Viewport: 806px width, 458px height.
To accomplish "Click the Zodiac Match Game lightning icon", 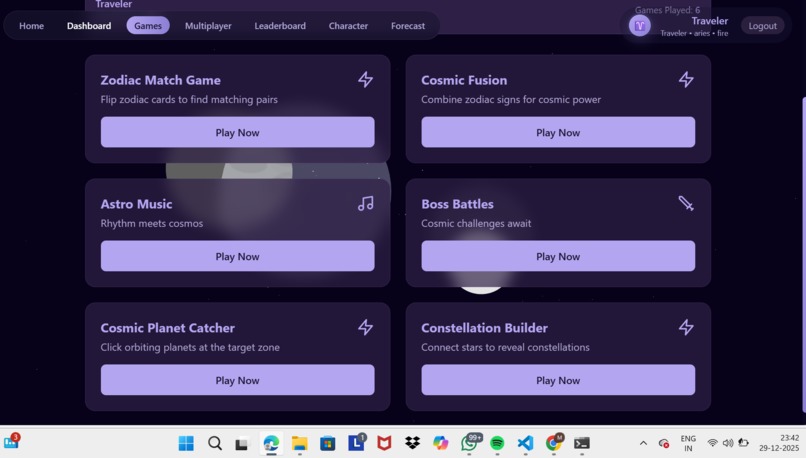I will tap(365, 80).
